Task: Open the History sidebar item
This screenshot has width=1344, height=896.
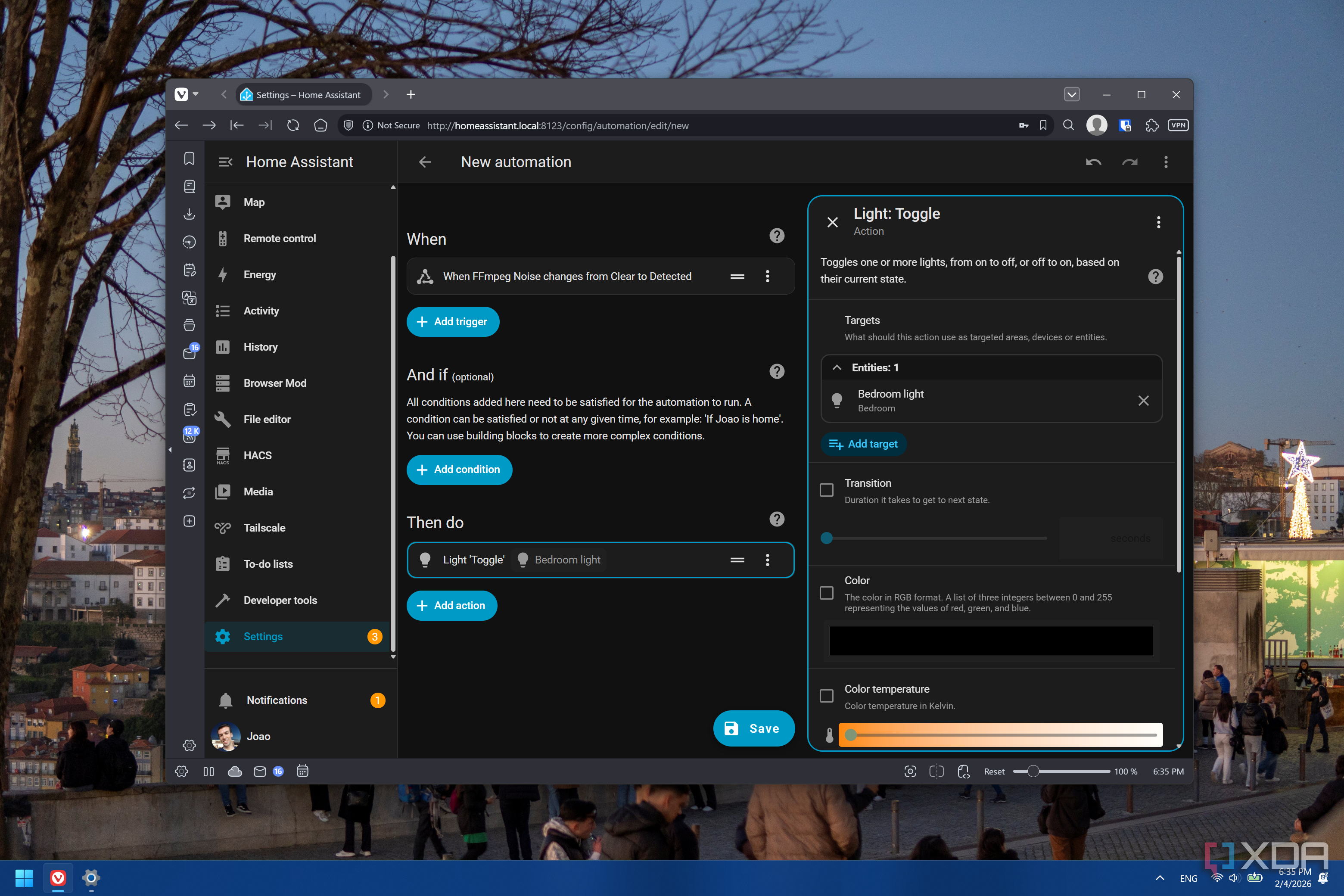Action: (x=297, y=347)
